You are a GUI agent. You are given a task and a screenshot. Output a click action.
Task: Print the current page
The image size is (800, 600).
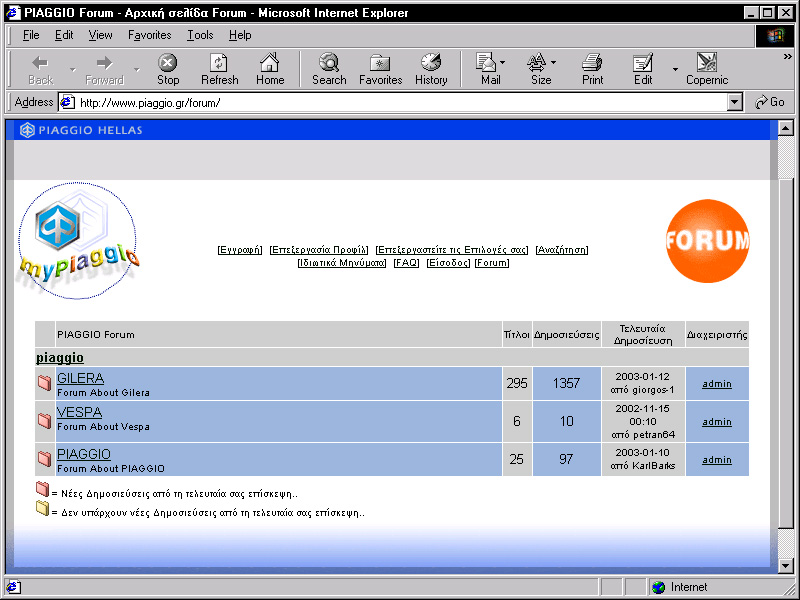pos(592,69)
